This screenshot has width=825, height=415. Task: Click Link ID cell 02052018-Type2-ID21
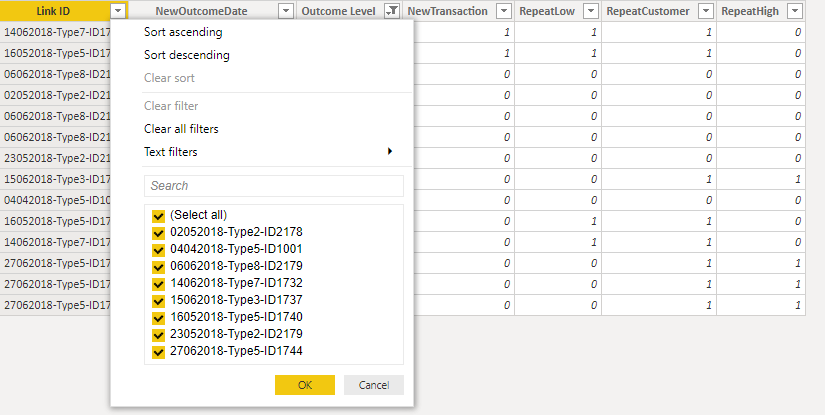(55, 95)
